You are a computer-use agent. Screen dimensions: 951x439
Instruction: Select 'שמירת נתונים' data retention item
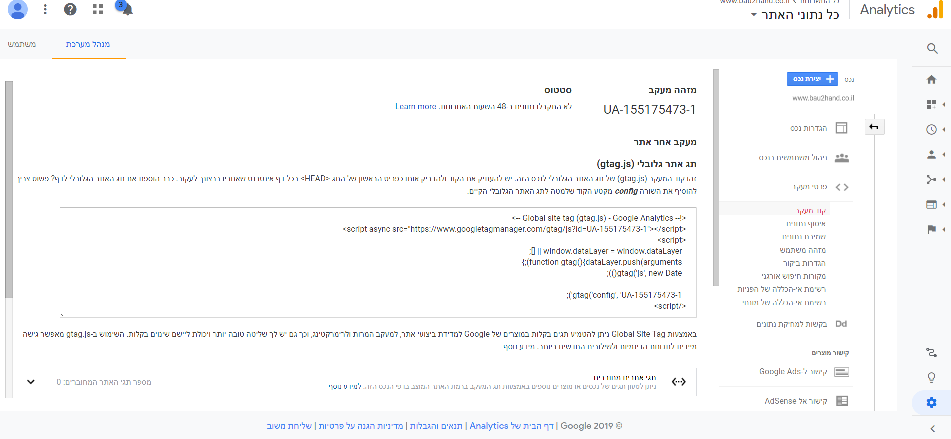(806, 236)
